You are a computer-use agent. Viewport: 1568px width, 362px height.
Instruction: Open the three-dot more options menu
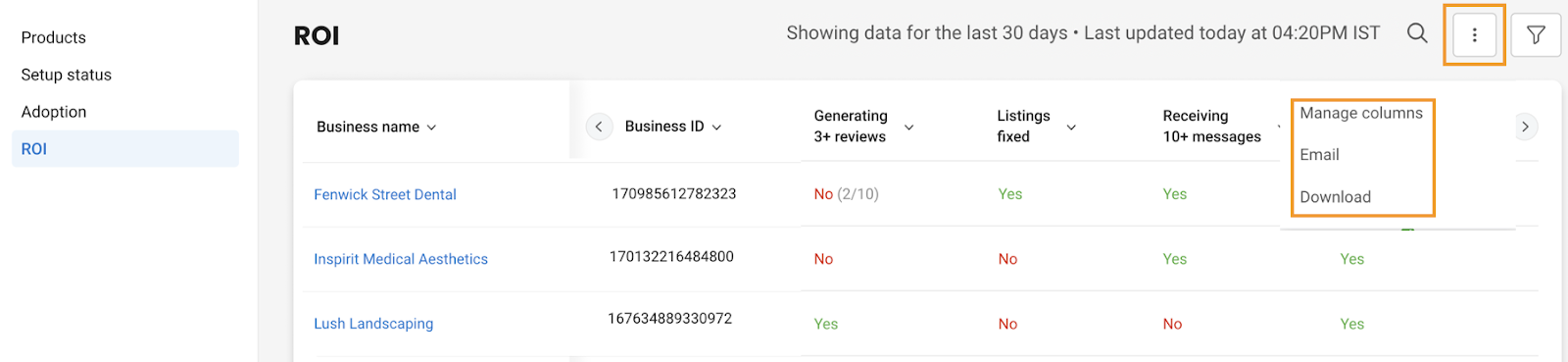[x=1474, y=35]
